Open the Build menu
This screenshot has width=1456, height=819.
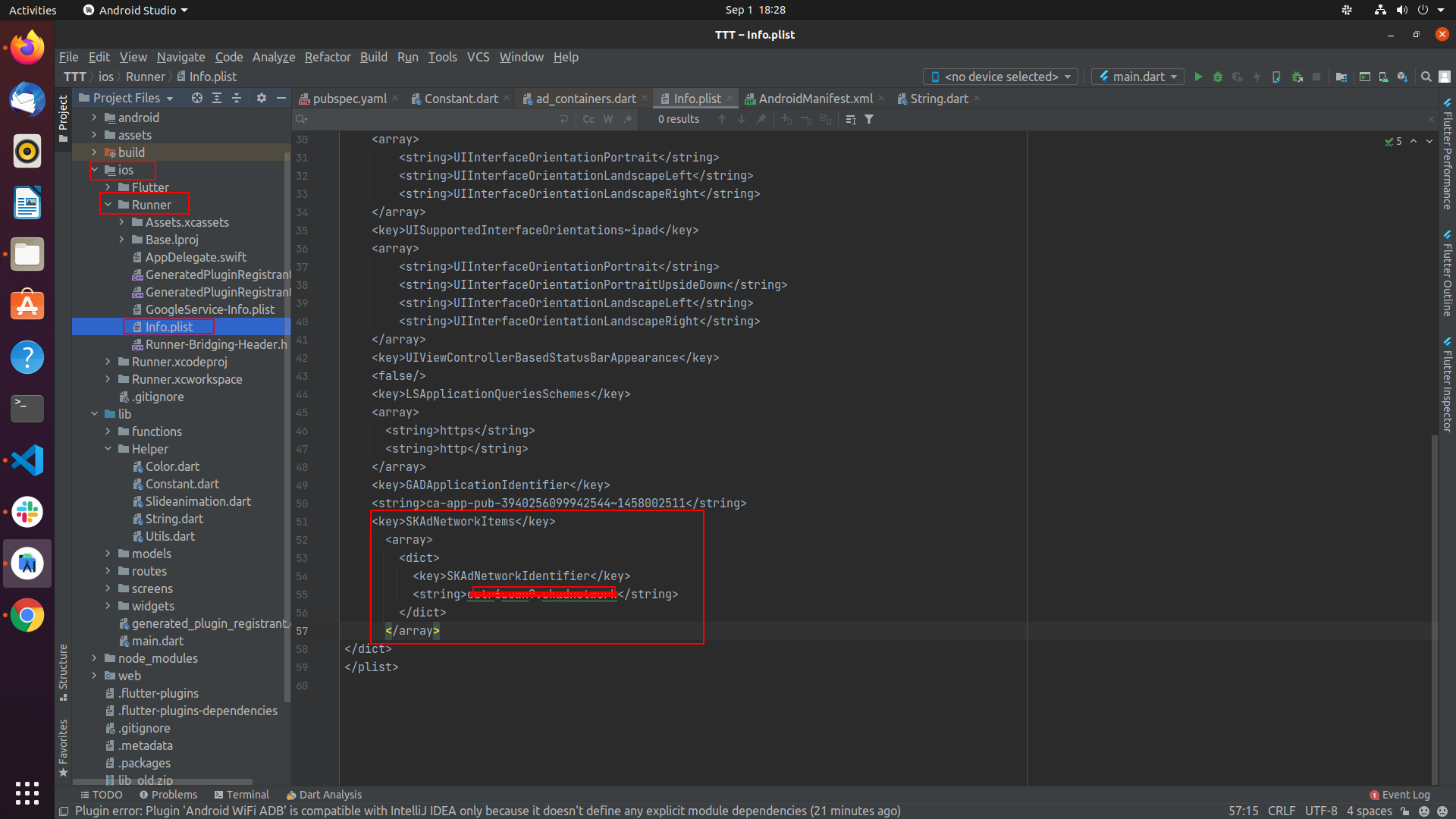click(373, 57)
